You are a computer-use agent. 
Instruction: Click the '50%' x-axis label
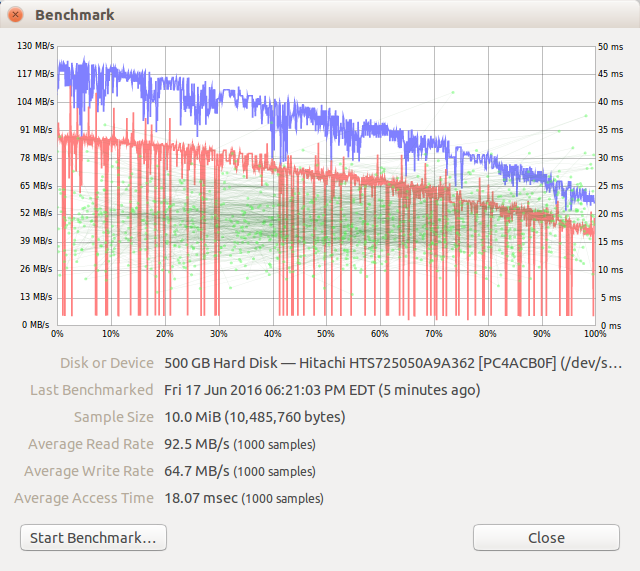click(326, 333)
